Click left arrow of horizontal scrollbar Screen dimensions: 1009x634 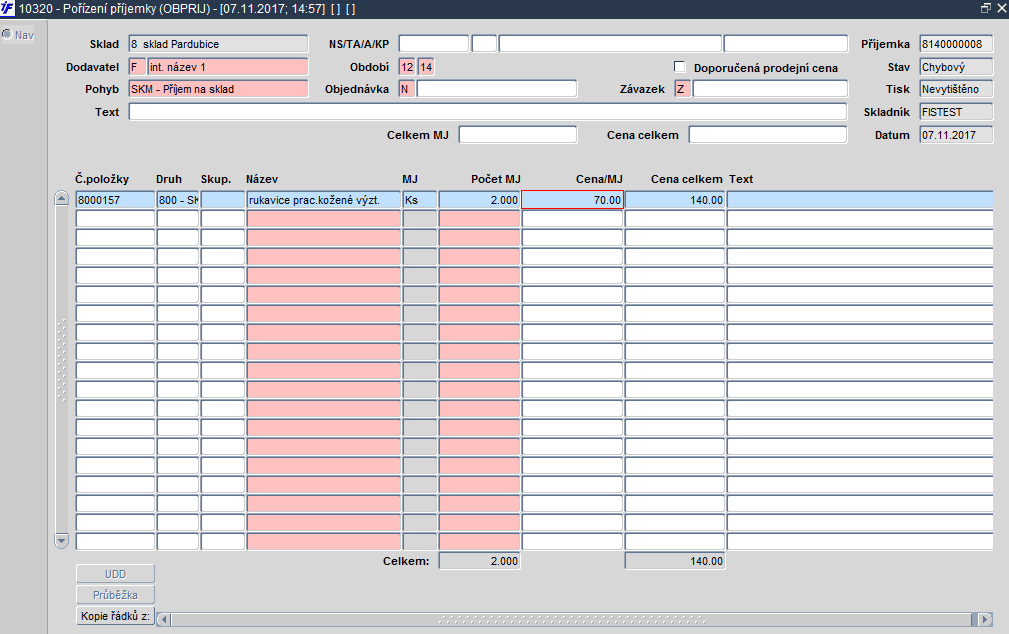point(164,619)
